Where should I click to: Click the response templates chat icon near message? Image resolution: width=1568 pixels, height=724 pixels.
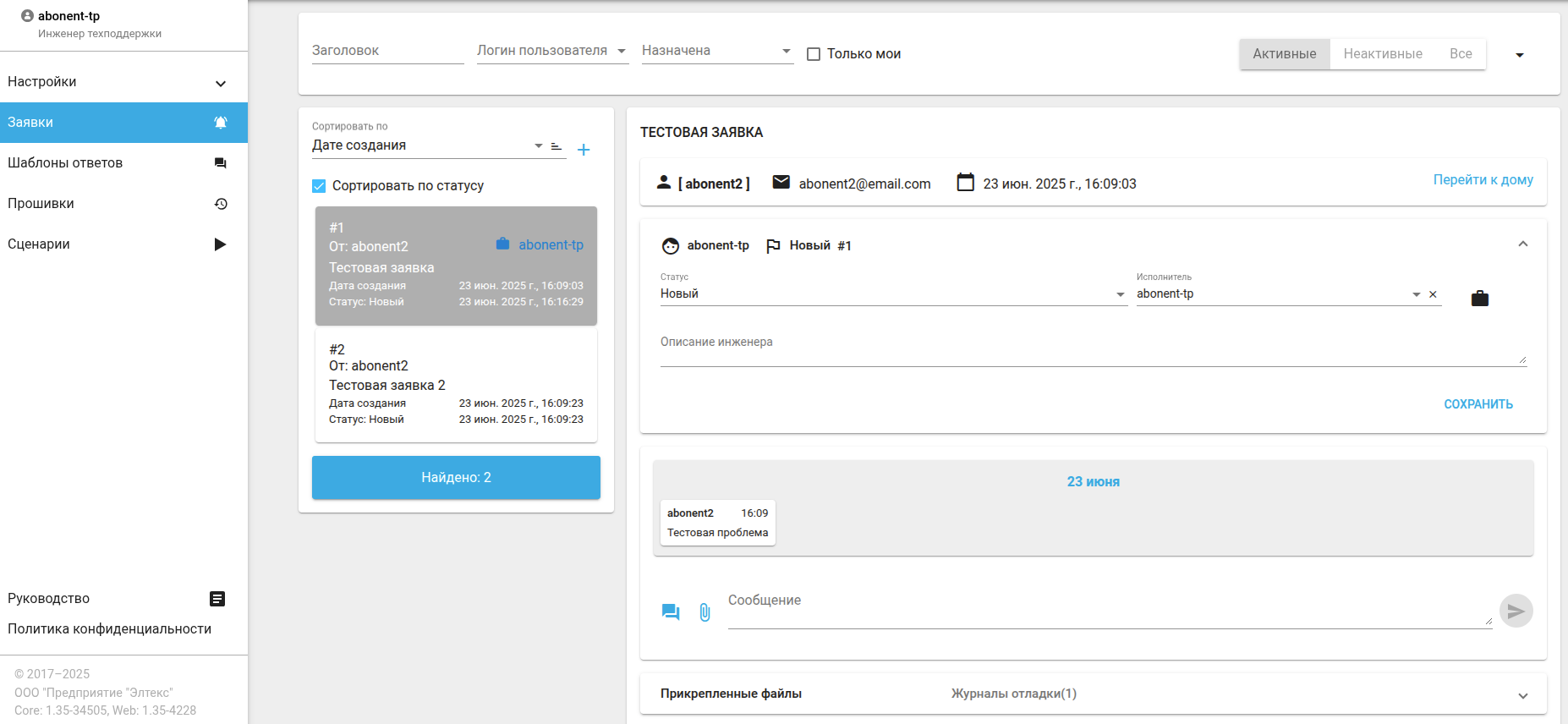pyautogui.click(x=671, y=612)
